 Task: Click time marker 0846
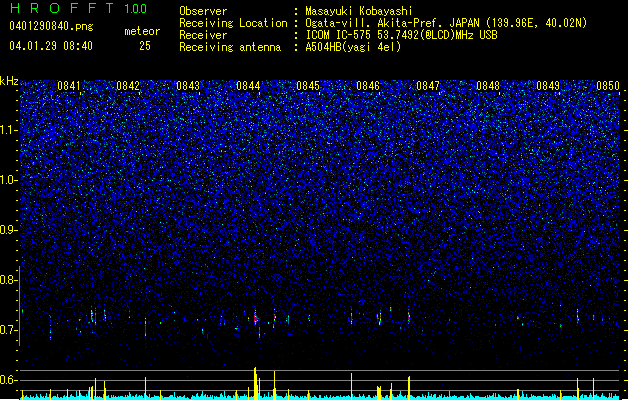(368, 86)
